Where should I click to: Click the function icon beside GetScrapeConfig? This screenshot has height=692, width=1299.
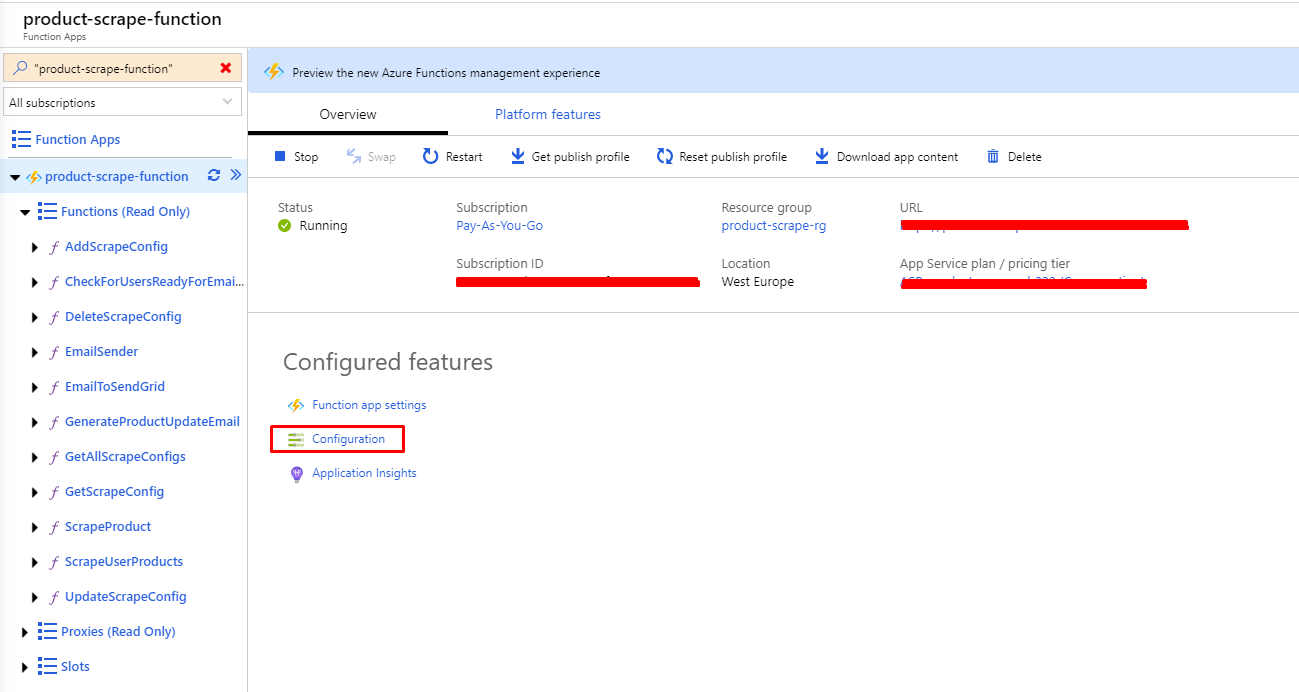[54, 492]
